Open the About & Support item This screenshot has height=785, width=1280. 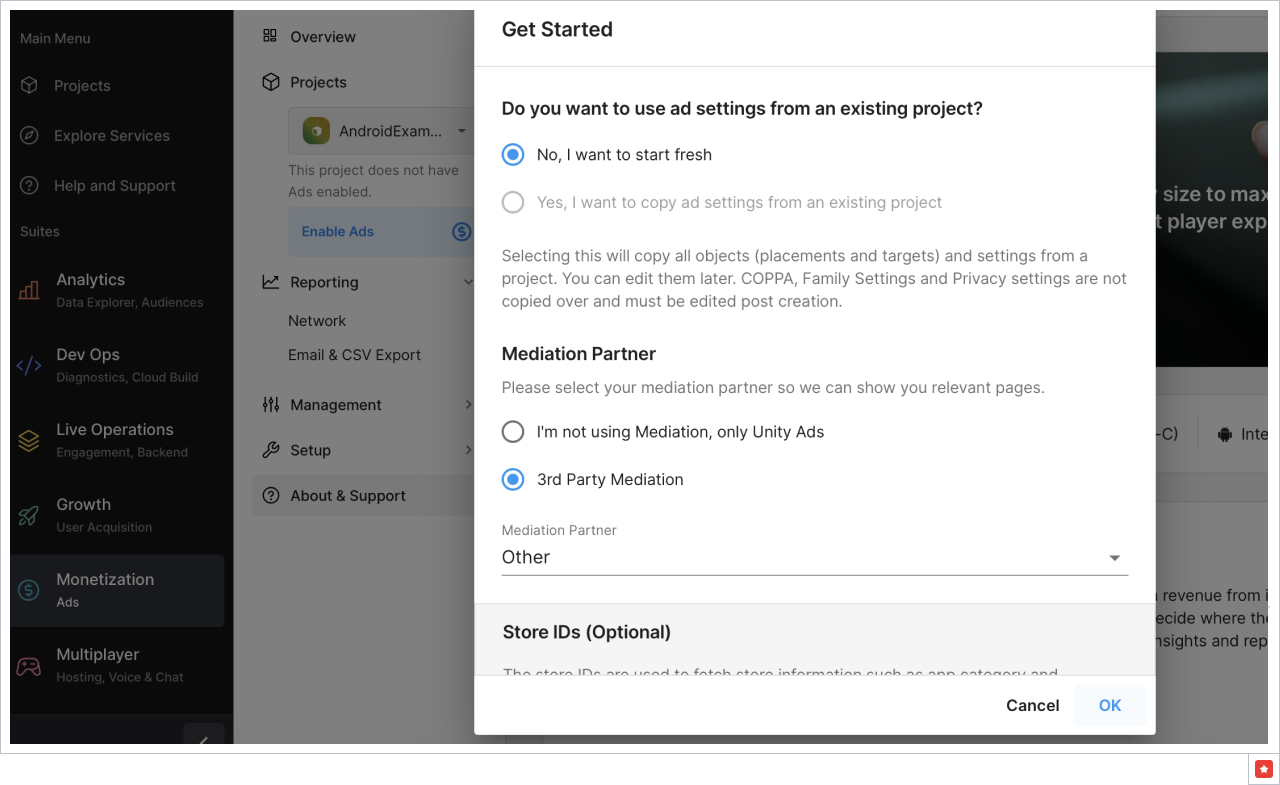[347, 496]
